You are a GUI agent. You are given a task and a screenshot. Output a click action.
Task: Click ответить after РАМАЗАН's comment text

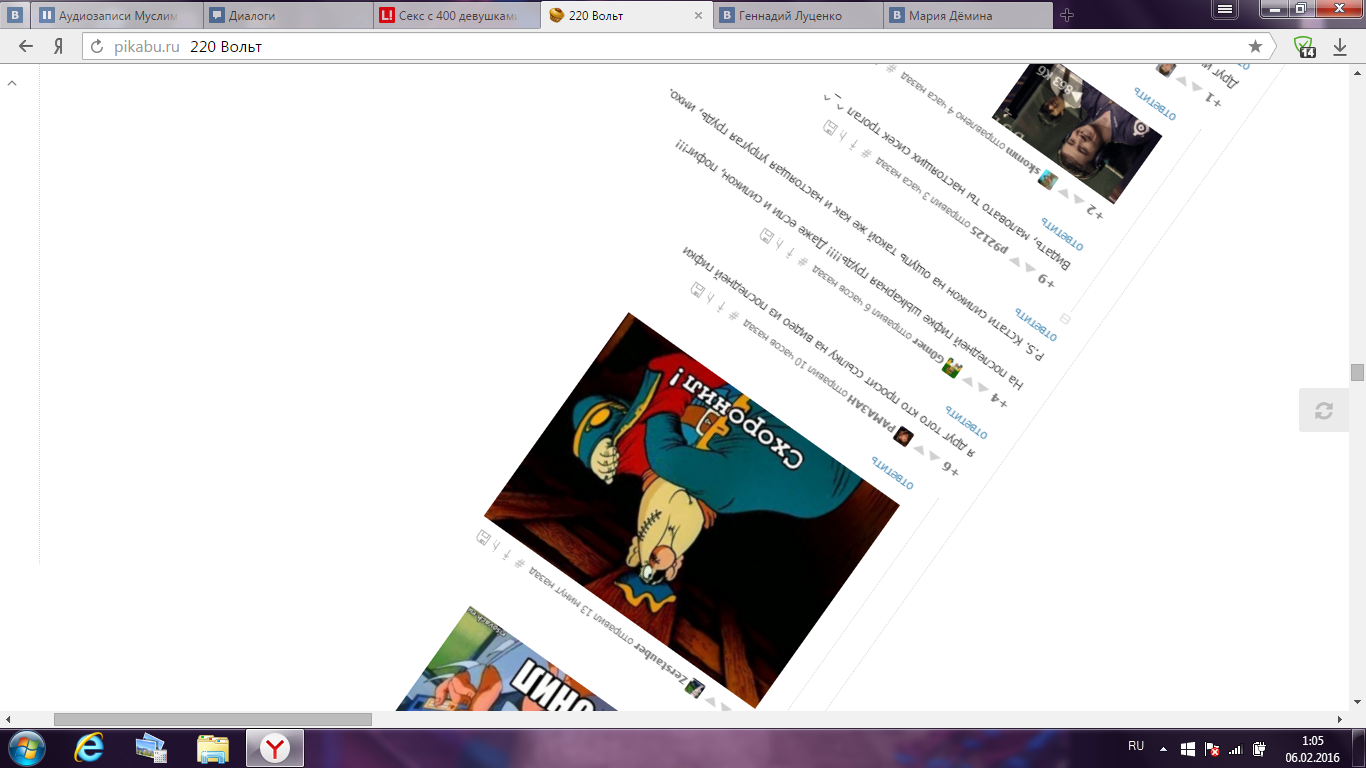coord(967,423)
